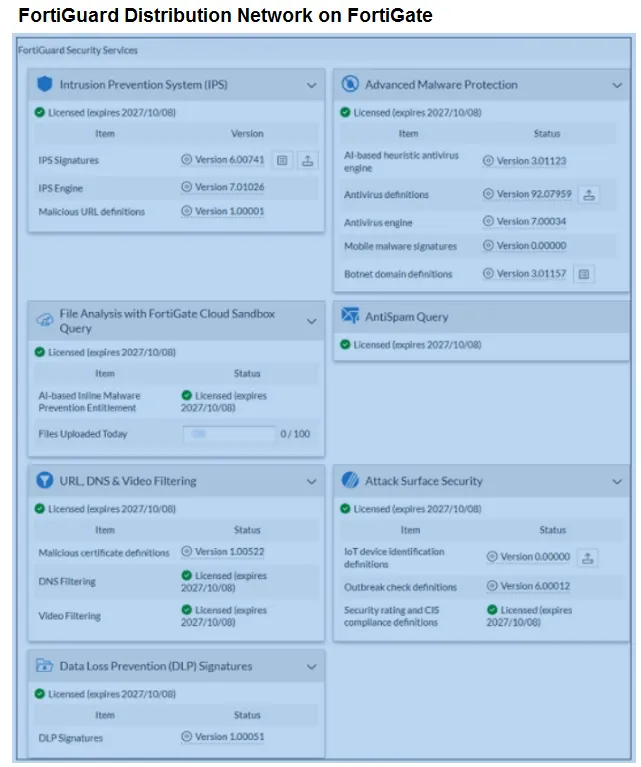641x767 pixels.
Task: Collapse the File Analysis Cloud Sandbox section
Action: (x=311, y=321)
